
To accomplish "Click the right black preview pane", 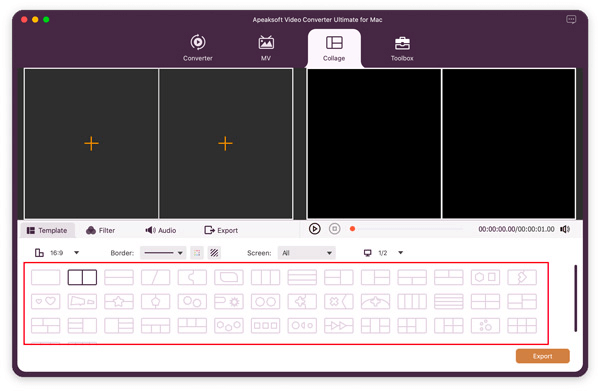I will point(509,143).
